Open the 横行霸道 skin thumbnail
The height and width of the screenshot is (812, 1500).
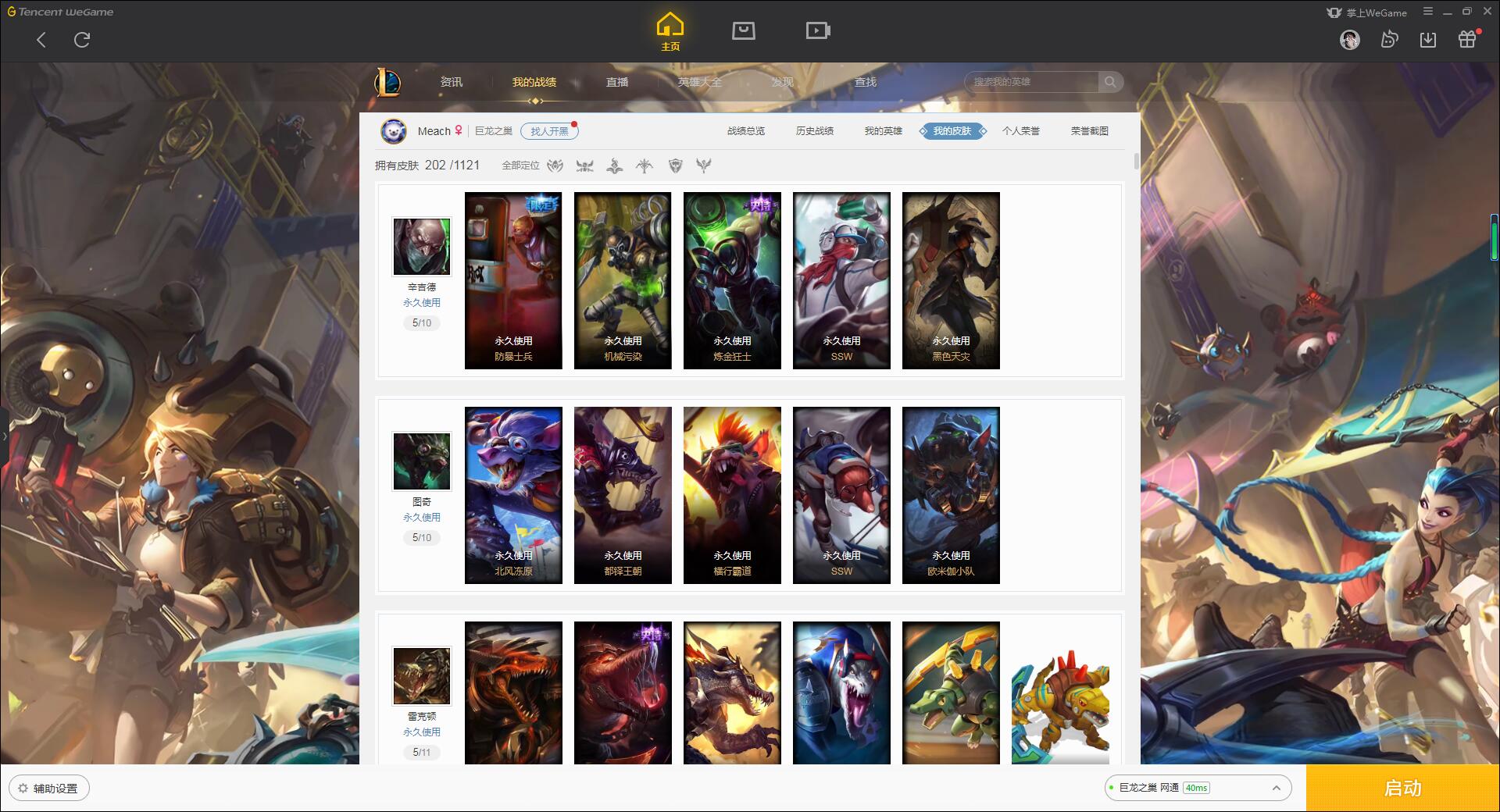tap(732, 495)
